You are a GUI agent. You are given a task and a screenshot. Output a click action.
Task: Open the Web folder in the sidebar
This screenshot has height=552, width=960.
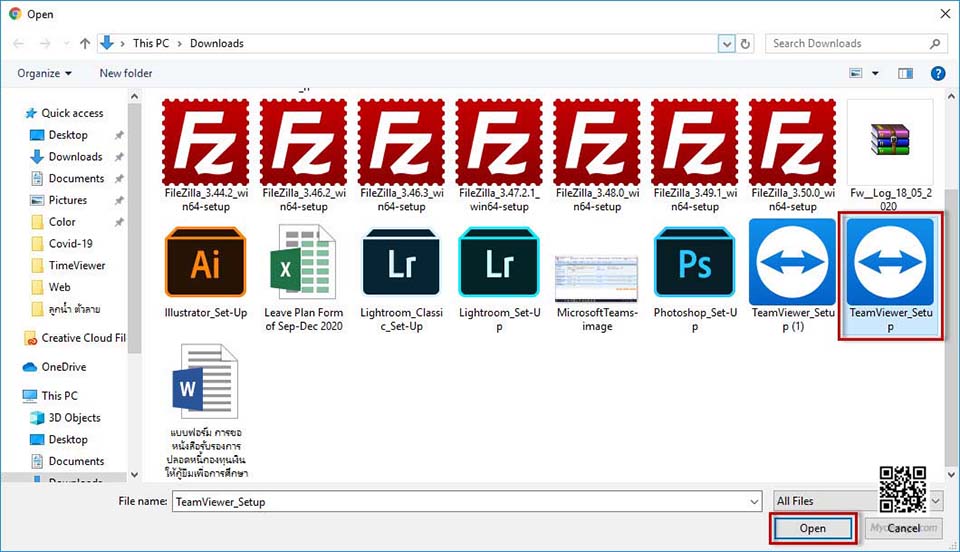point(51,287)
